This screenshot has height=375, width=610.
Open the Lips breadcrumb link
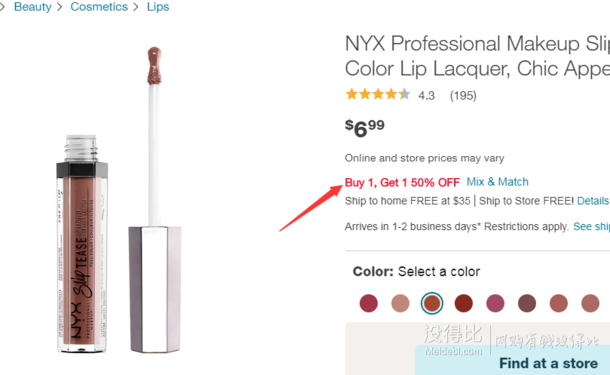coord(158,7)
